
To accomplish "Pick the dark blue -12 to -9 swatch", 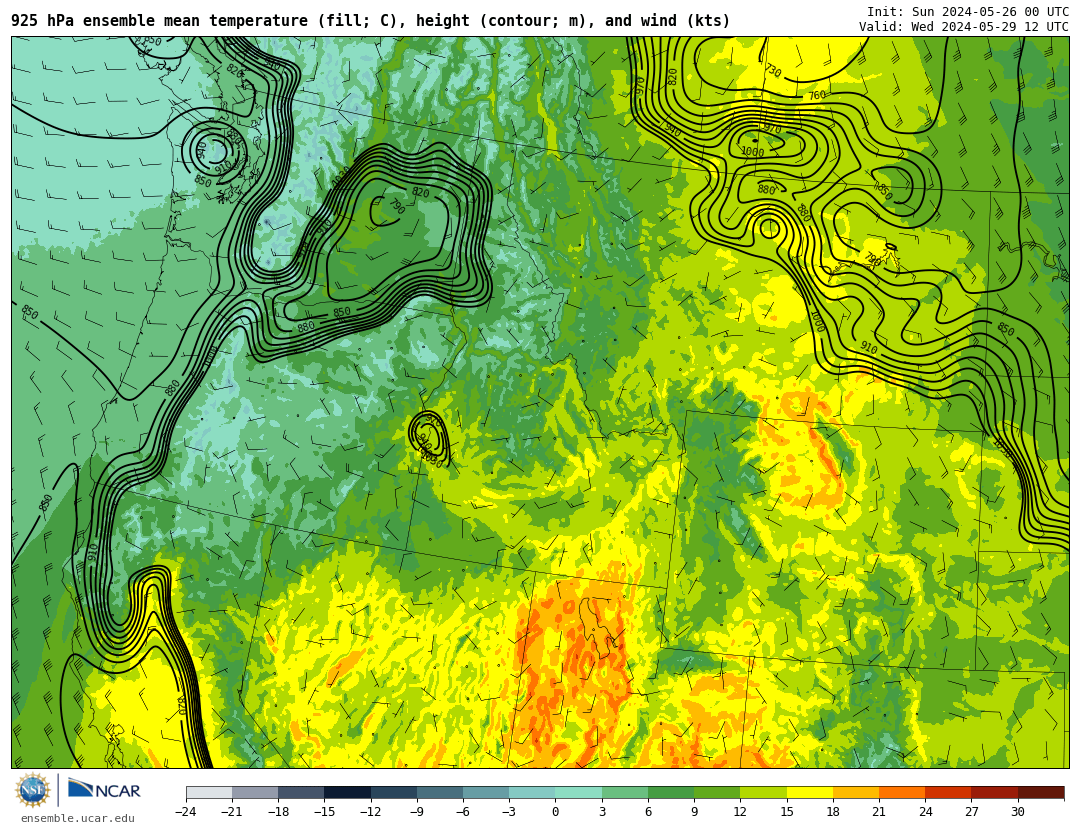I will click(x=393, y=792).
